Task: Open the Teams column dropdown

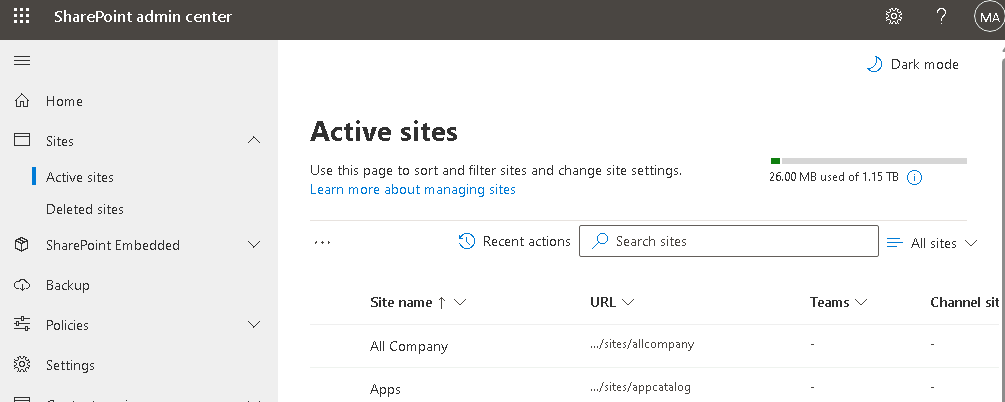Action: click(861, 303)
